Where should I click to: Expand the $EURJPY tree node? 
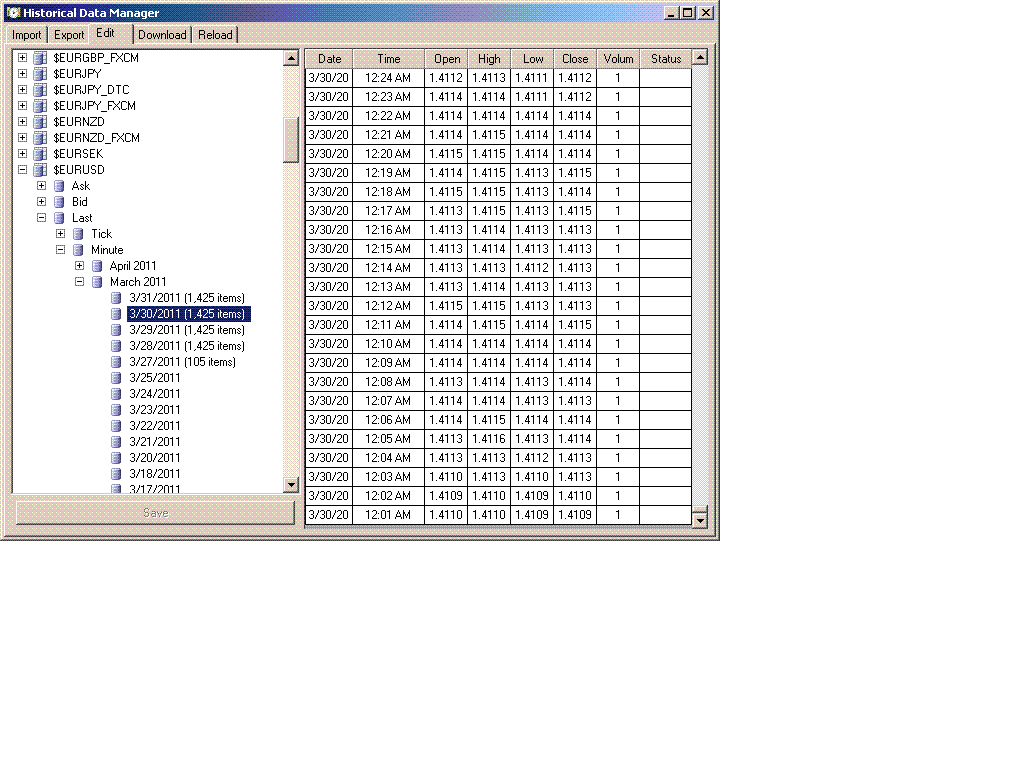tap(22, 74)
